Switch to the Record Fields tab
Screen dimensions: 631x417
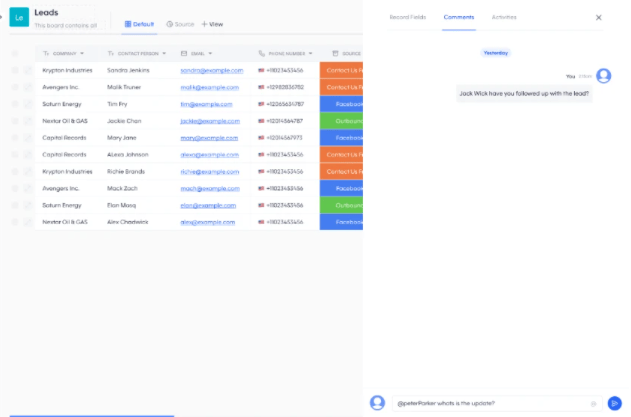(407, 17)
